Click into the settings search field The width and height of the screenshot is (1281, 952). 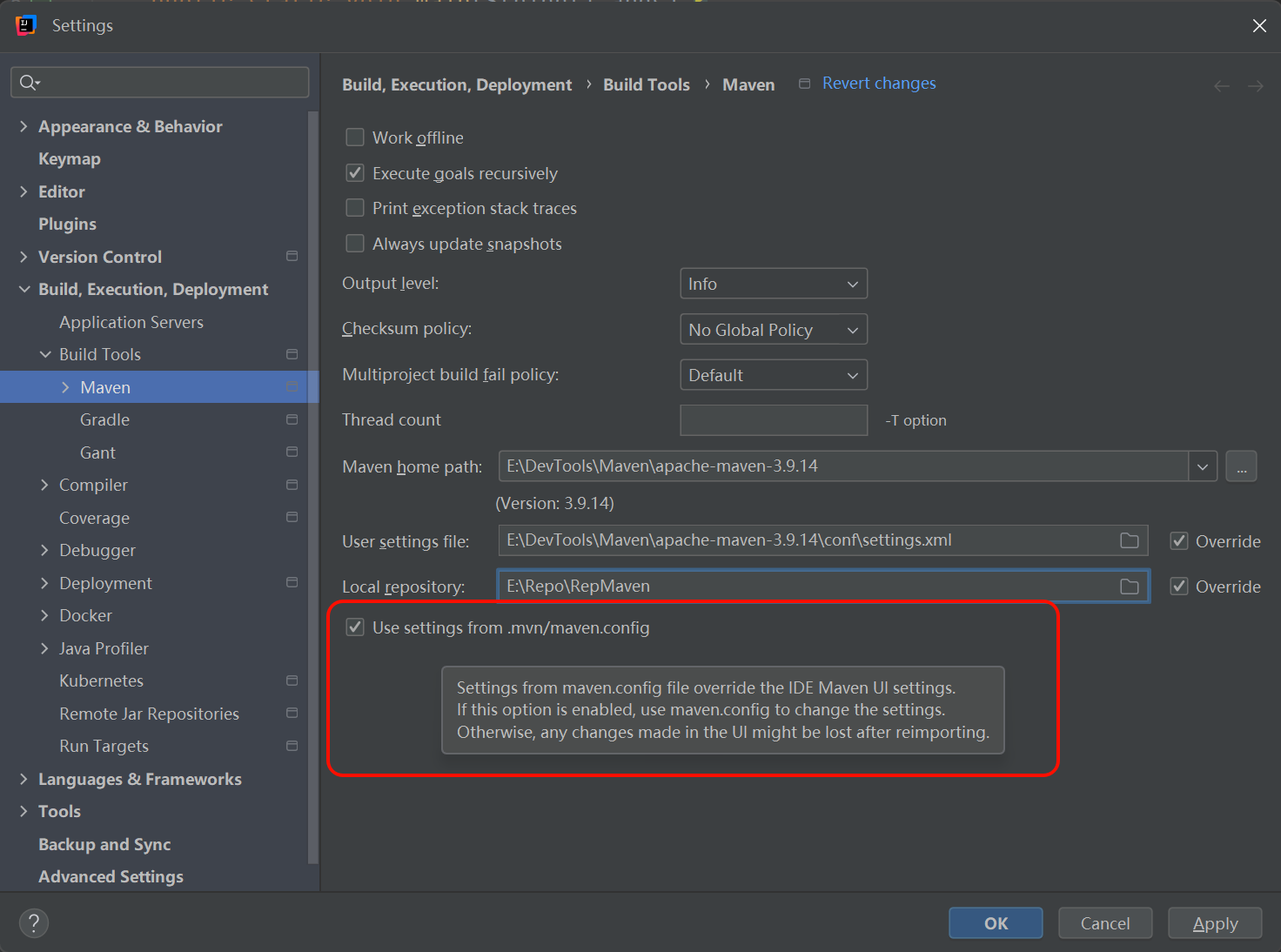click(160, 82)
